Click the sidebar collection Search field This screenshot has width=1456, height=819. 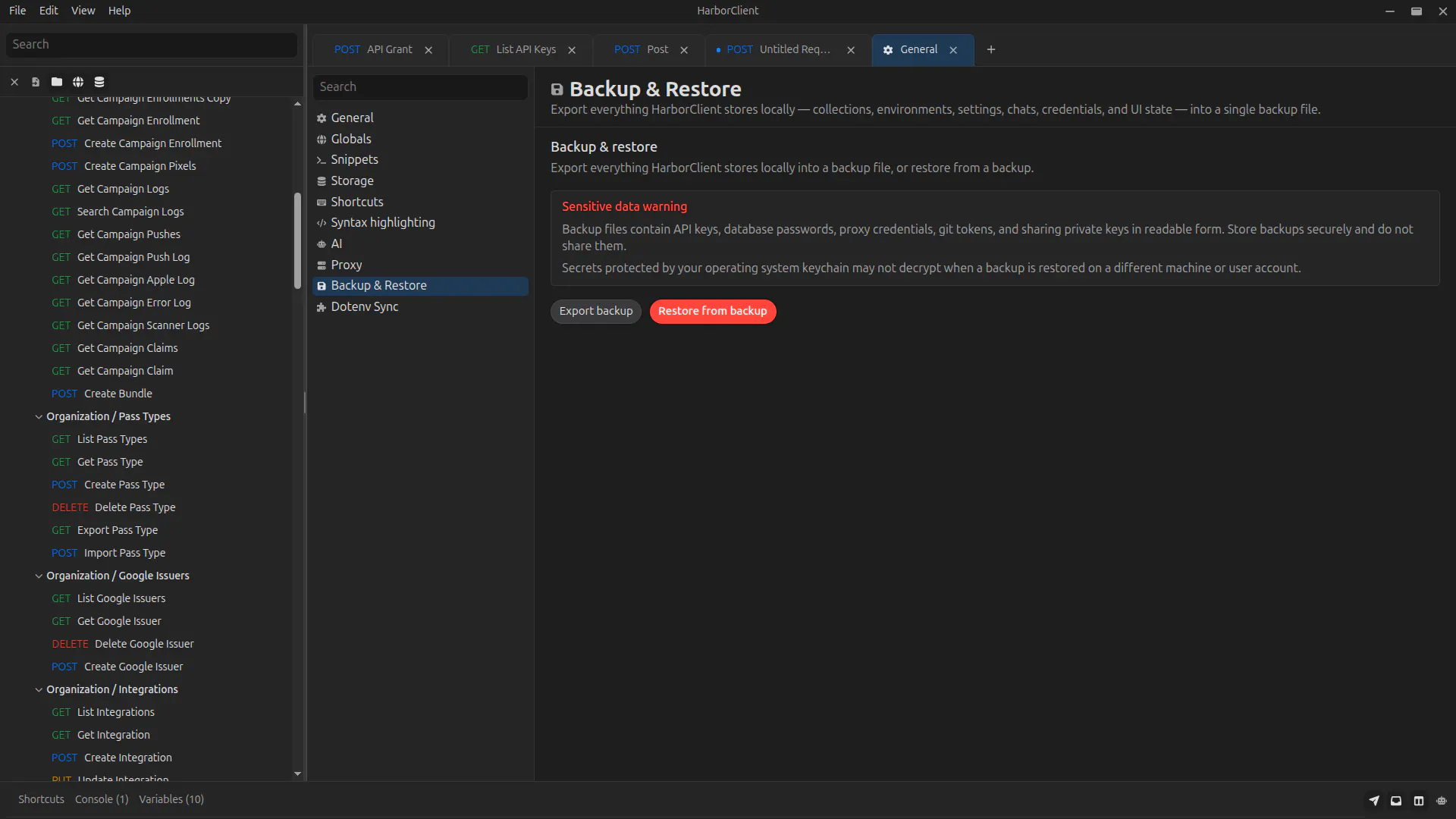point(152,45)
